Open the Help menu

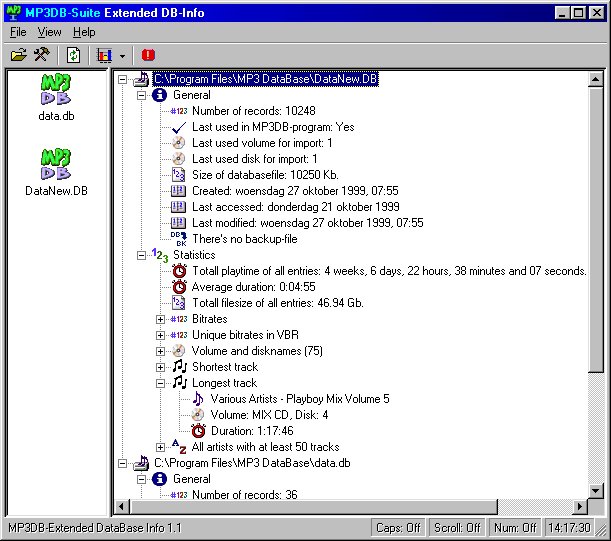84,32
